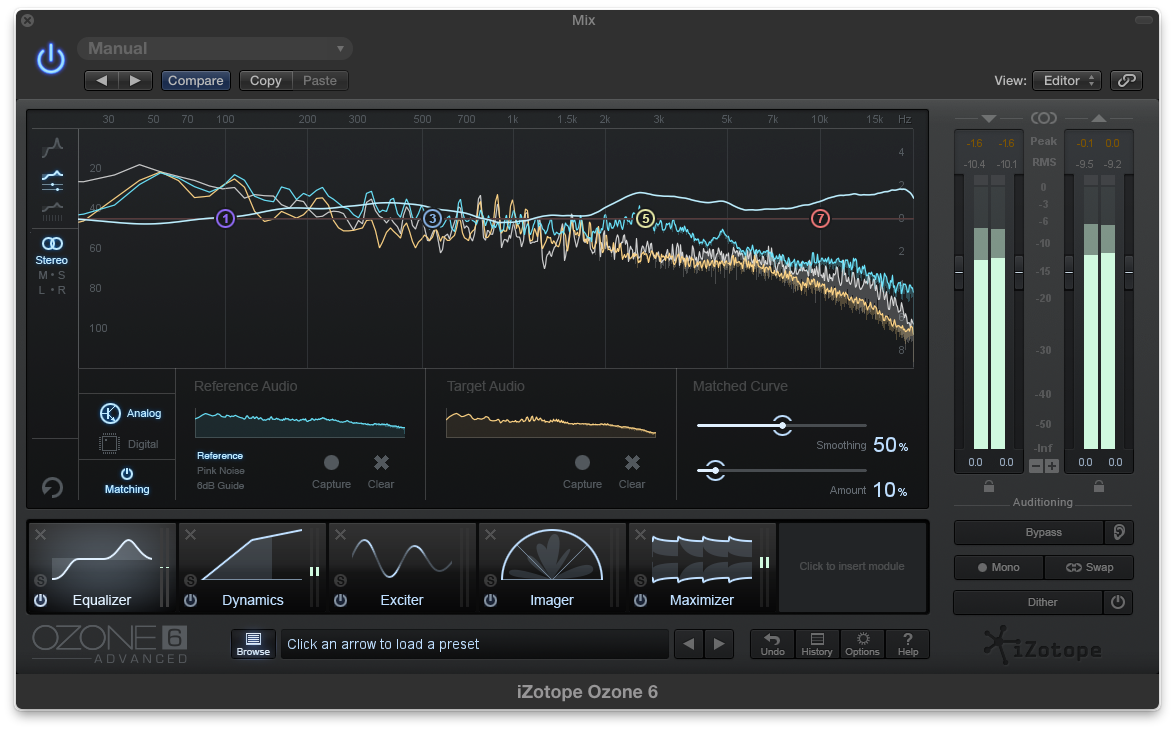Viewport: 1175px width, 731px height.
Task: Load previous preset with bottom left arrow
Action: (689, 644)
